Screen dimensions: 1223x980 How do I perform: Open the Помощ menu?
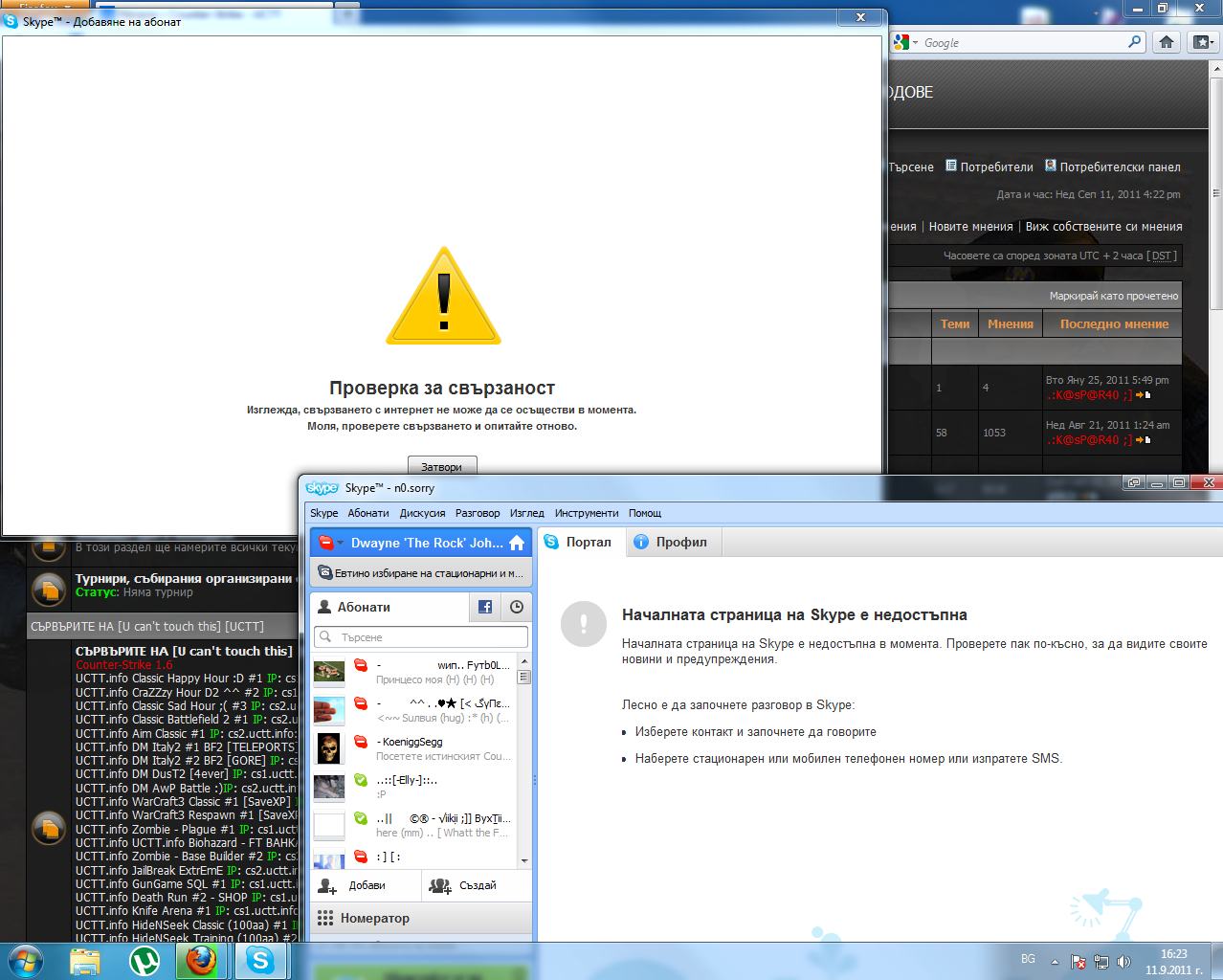pyautogui.click(x=645, y=513)
